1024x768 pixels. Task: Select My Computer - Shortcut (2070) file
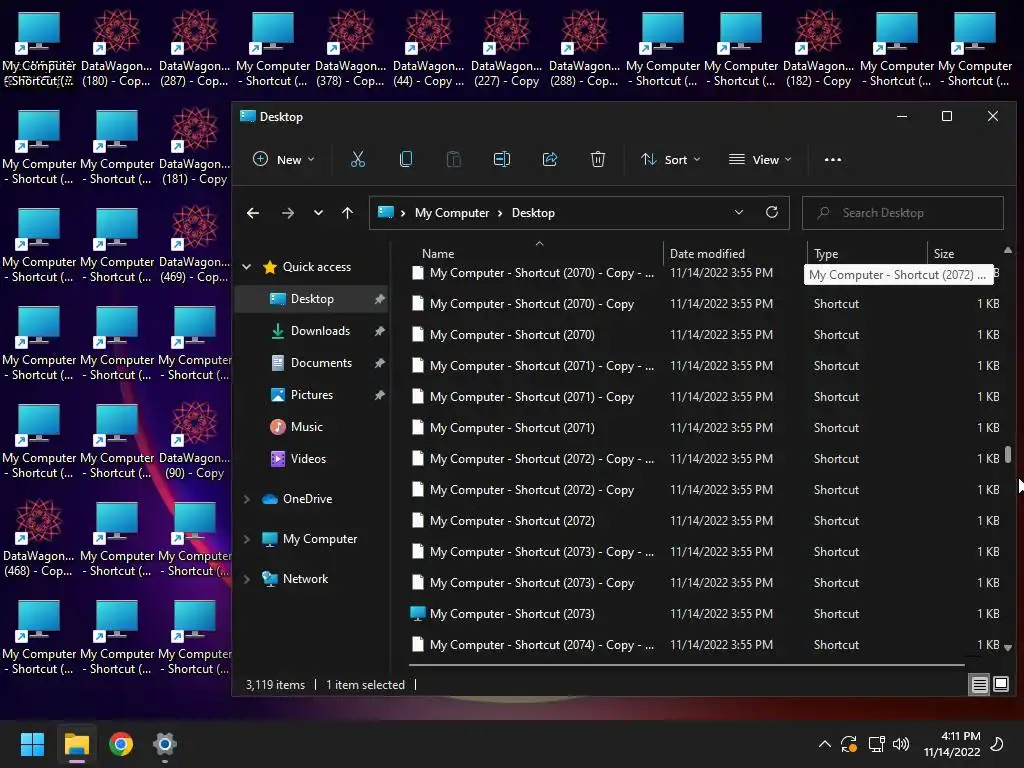(703, 334)
